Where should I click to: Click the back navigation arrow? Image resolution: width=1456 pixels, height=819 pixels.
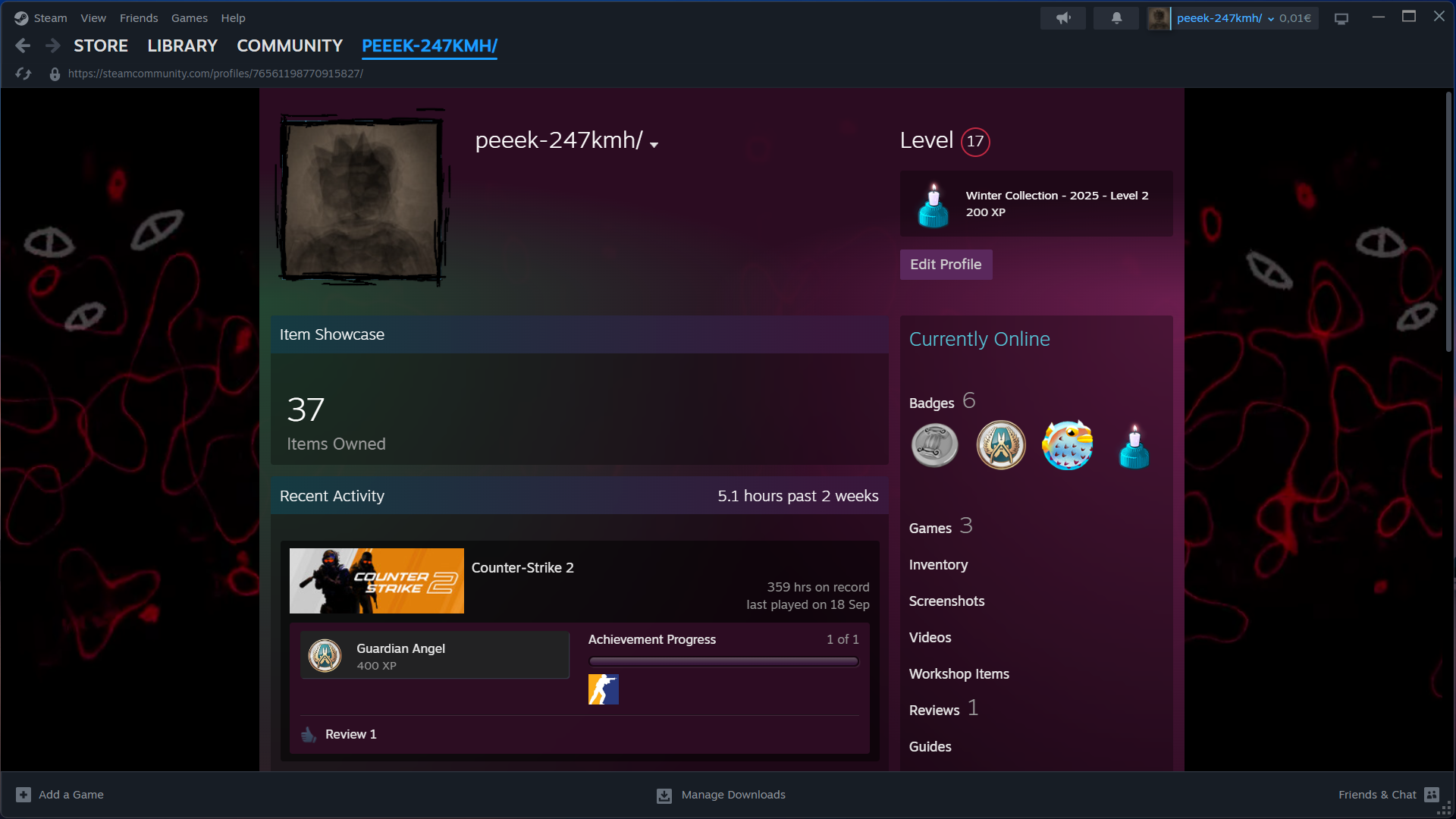[23, 45]
